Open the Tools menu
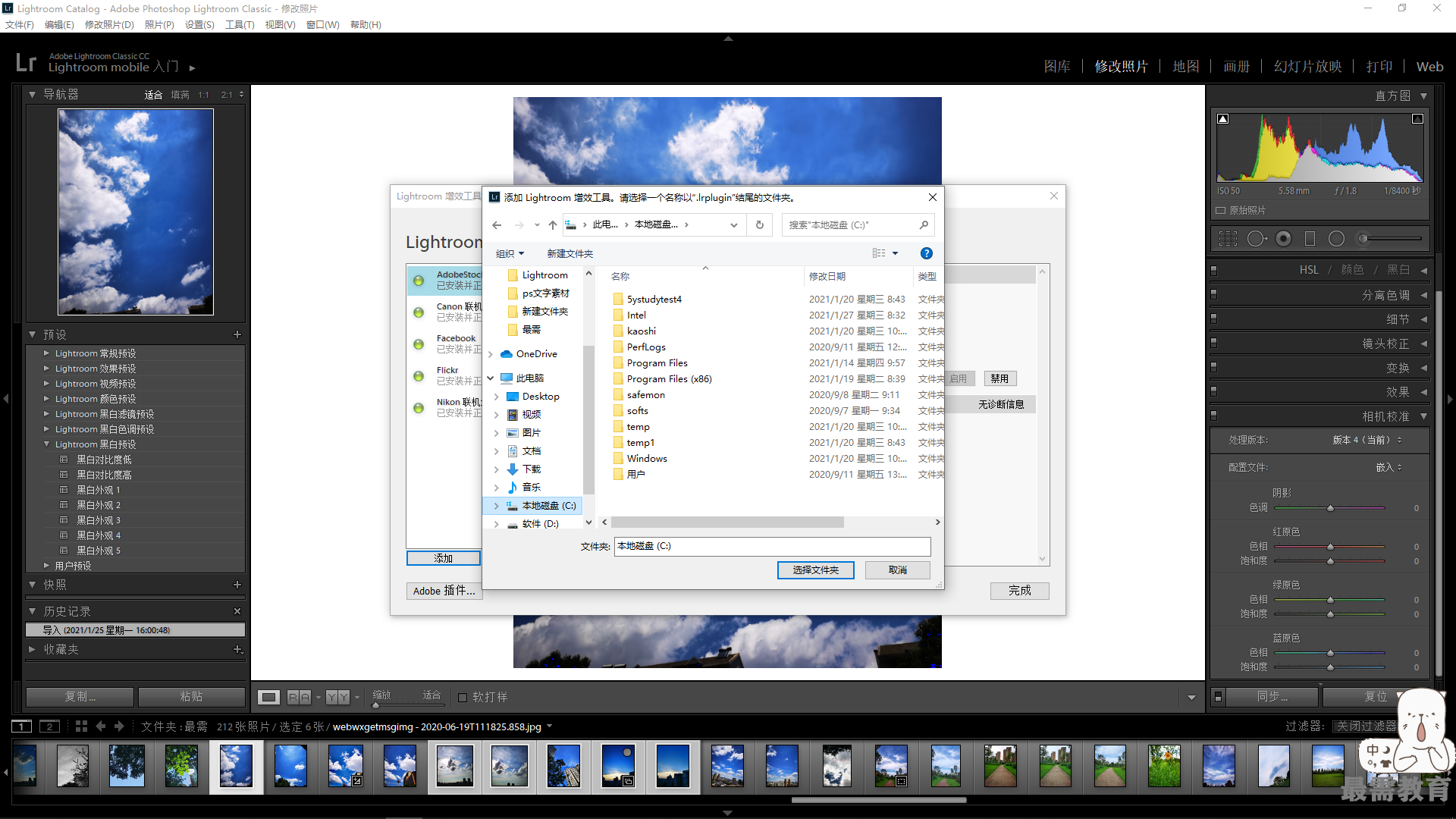1456x819 pixels. [x=240, y=24]
